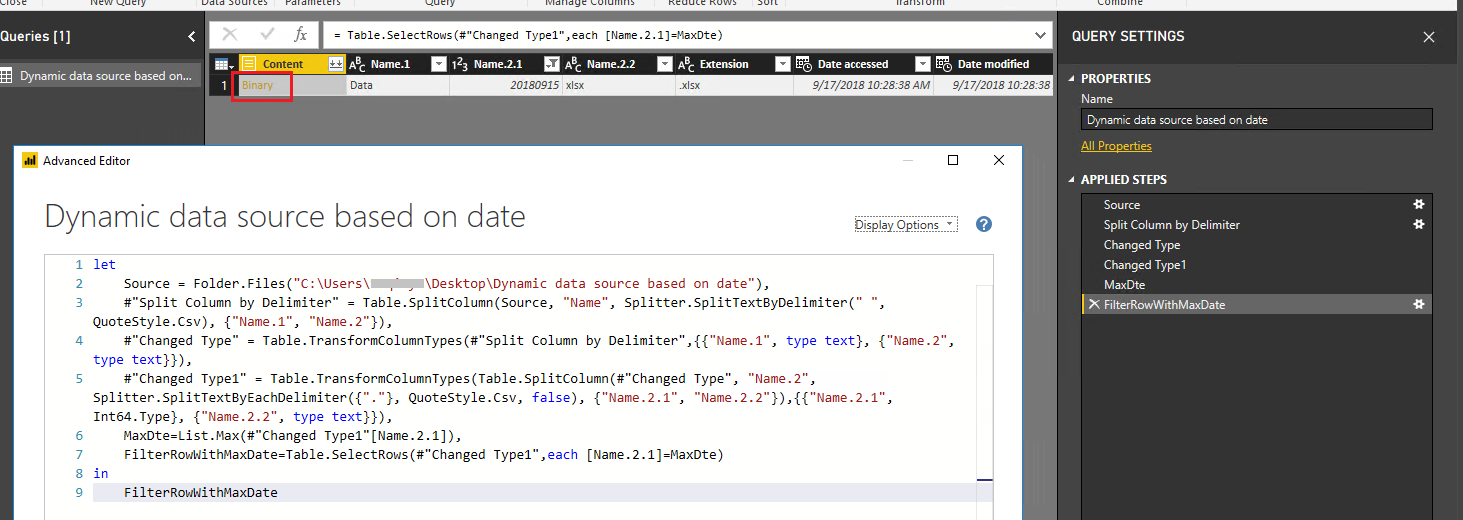Click the Date modified datetime type icon

[x=944, y=64]
